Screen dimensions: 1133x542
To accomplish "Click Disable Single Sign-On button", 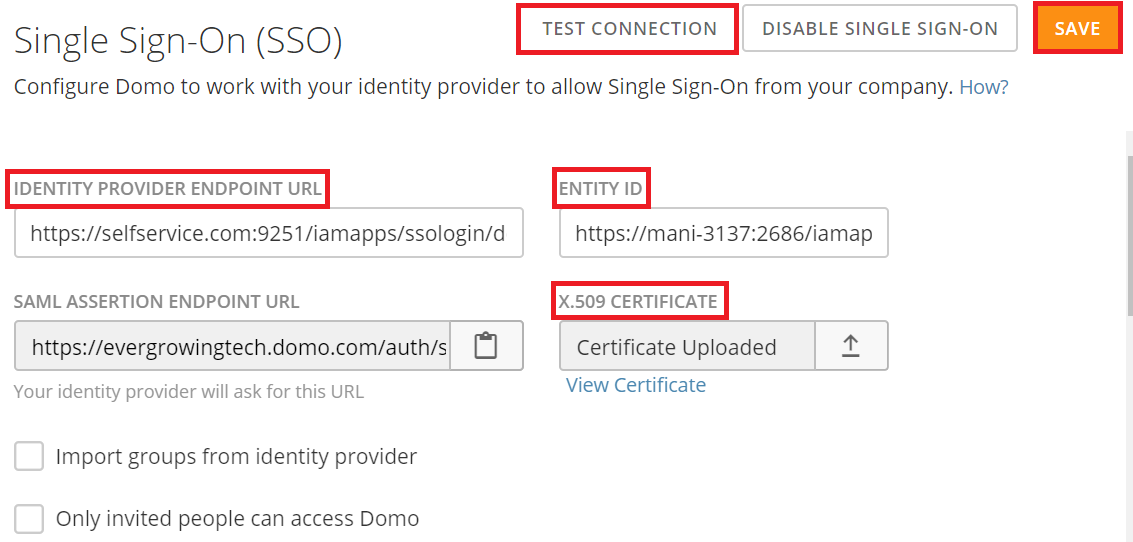I will [x=879, y=29].
